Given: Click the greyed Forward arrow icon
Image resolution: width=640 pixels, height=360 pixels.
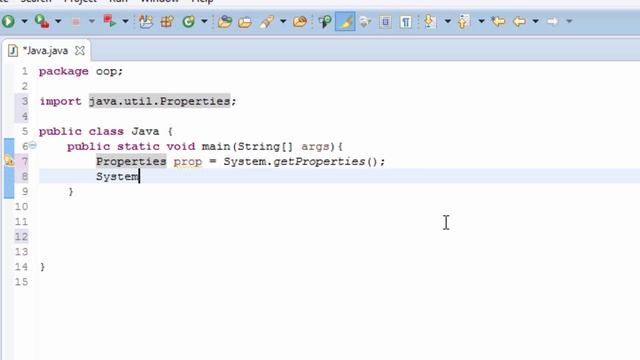Looking at the screenshot, I should [x=552, y=21].
